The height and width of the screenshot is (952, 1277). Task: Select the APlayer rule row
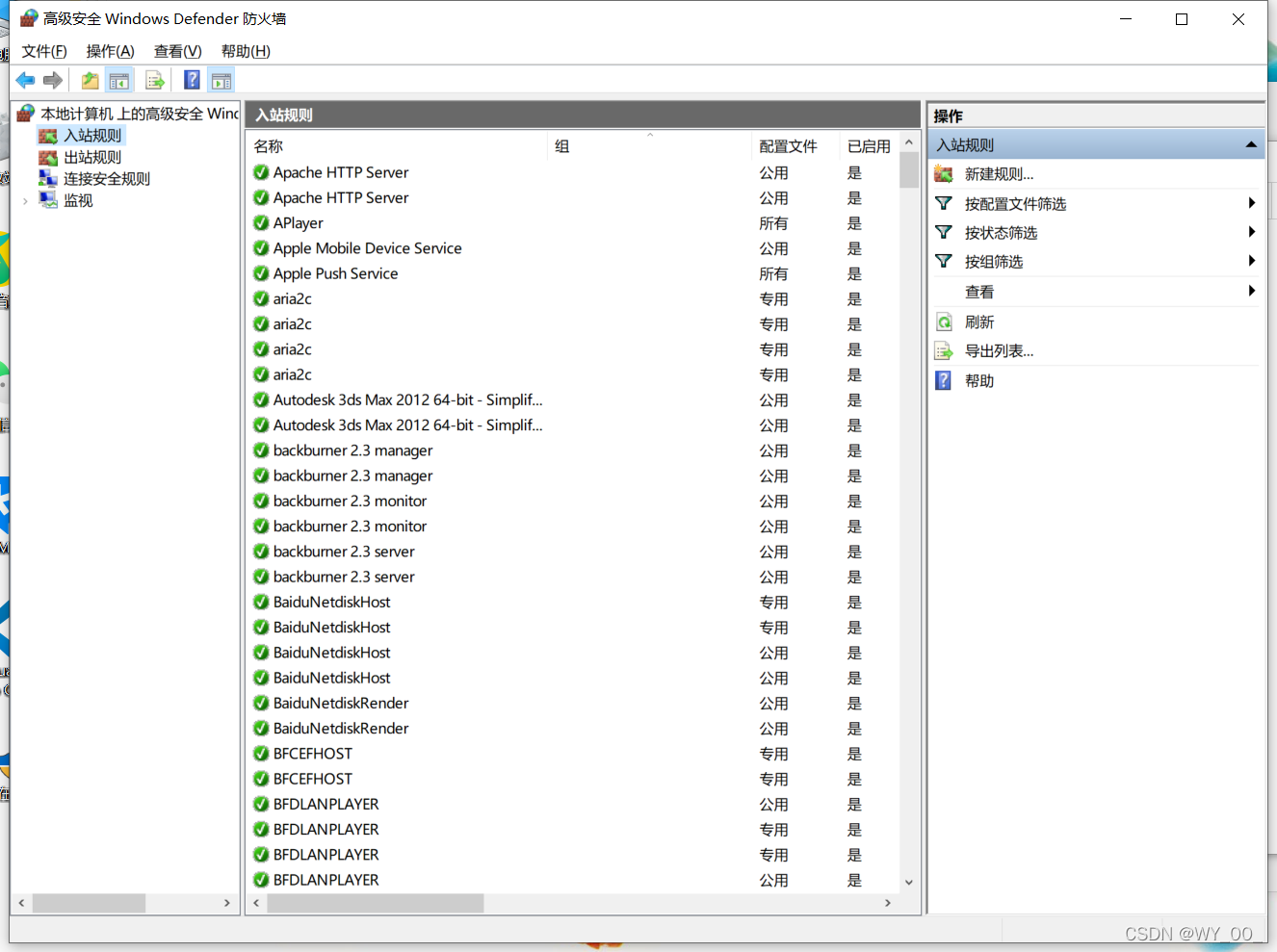[572, 223]
